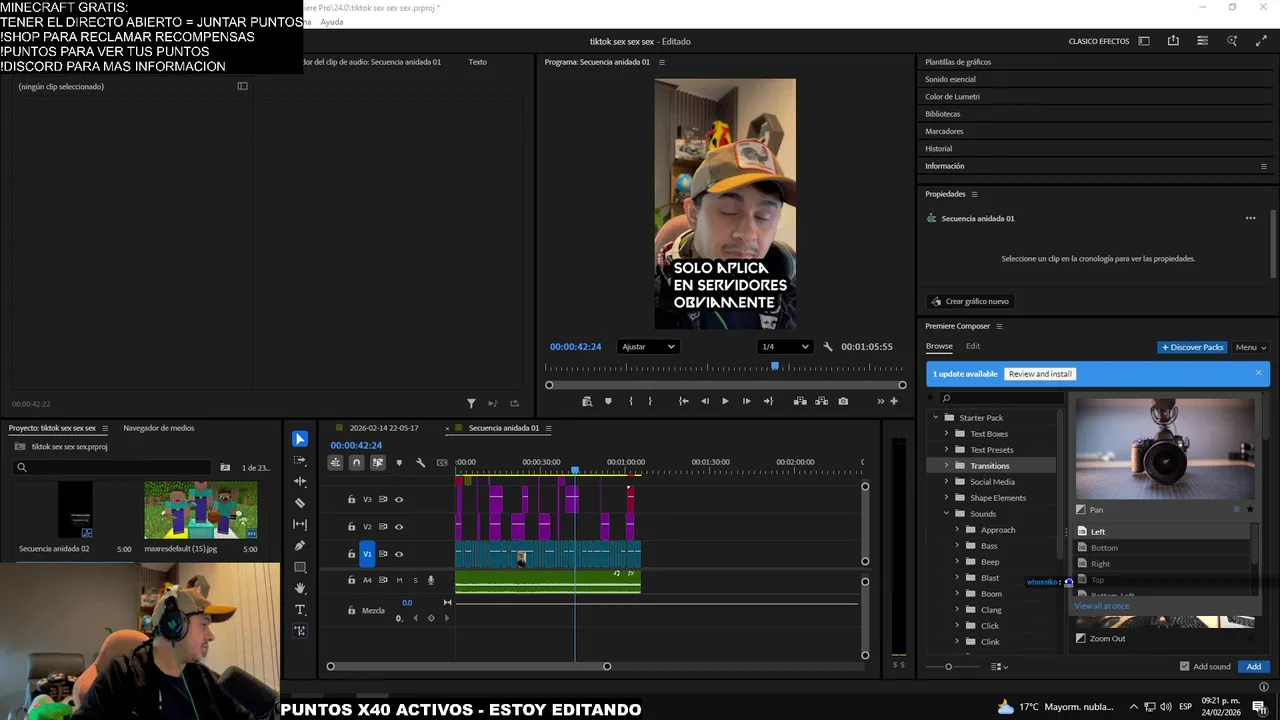Open Program monitor wrench settings

tap(828, 347)
